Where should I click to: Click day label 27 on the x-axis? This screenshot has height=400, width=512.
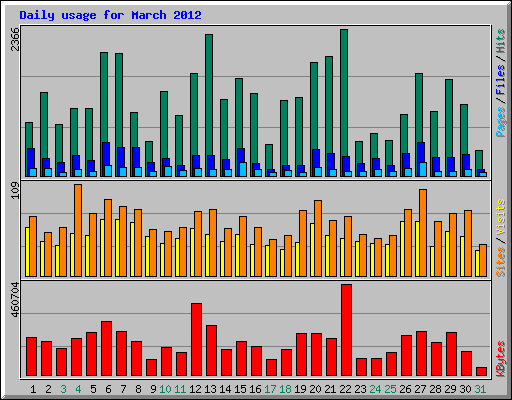click(420, 389)
